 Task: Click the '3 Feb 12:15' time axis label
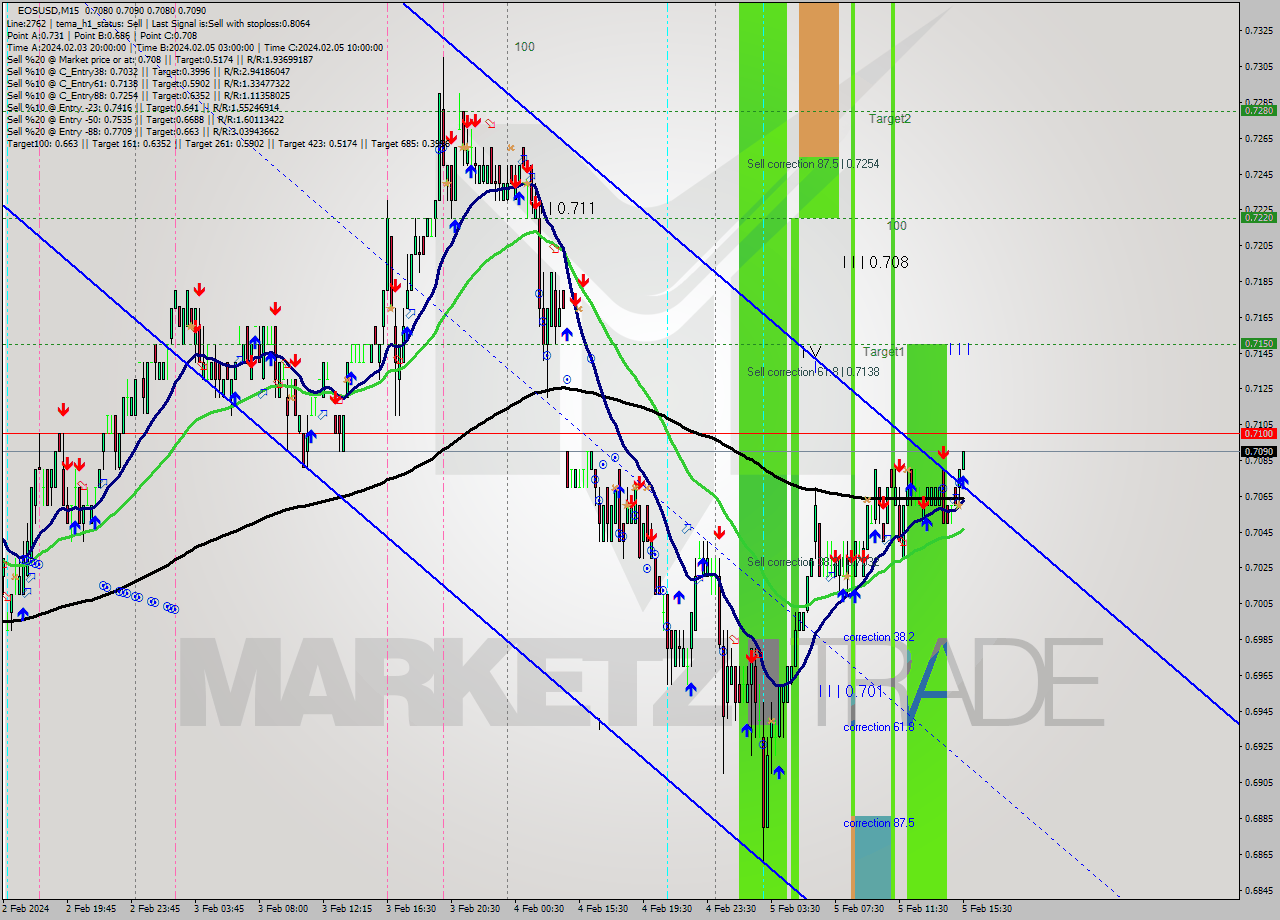347,909
